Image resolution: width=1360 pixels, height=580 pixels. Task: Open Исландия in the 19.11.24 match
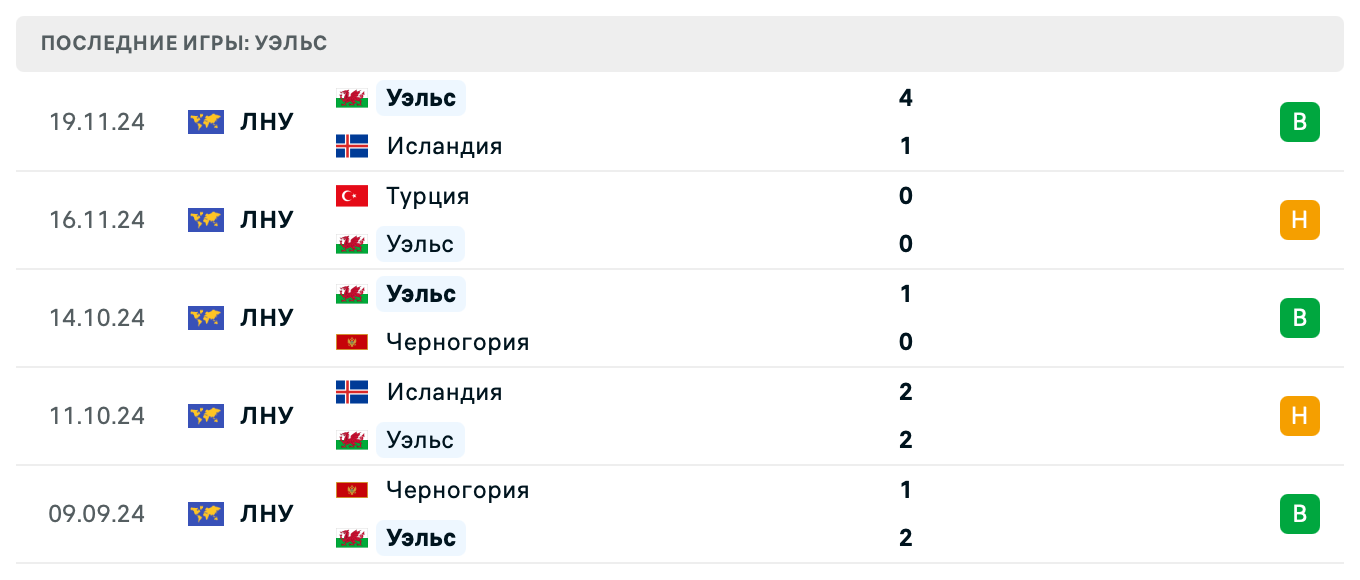pos(444,146)
